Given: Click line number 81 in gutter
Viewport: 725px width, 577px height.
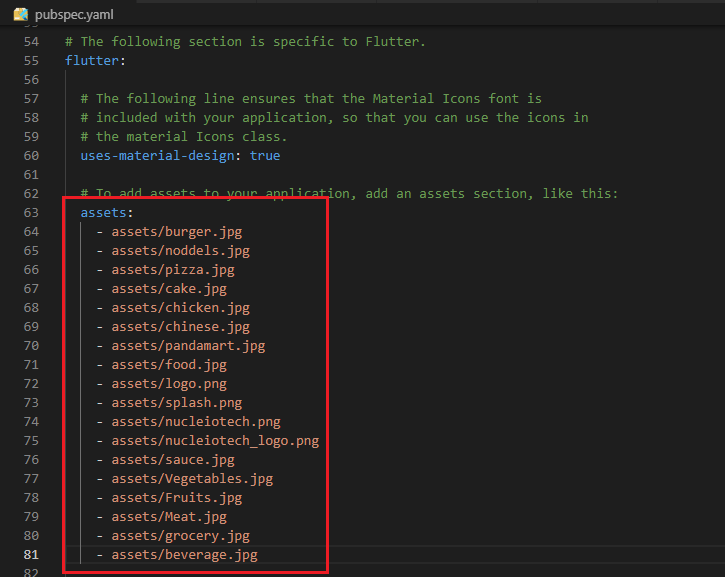Looking at the screenshot, I should coord(31,554).
